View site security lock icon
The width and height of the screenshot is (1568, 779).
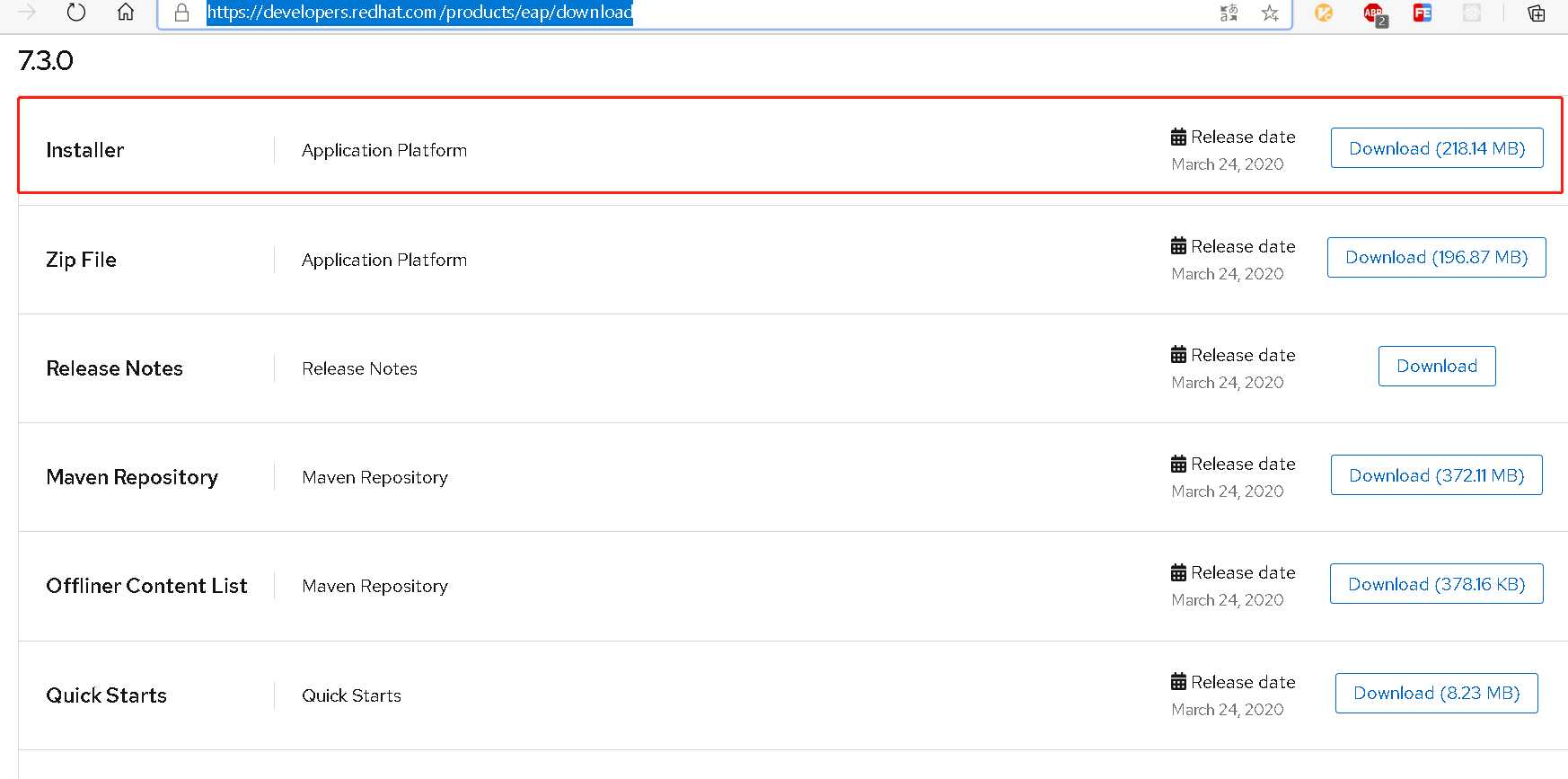click(x=182, y=13)
